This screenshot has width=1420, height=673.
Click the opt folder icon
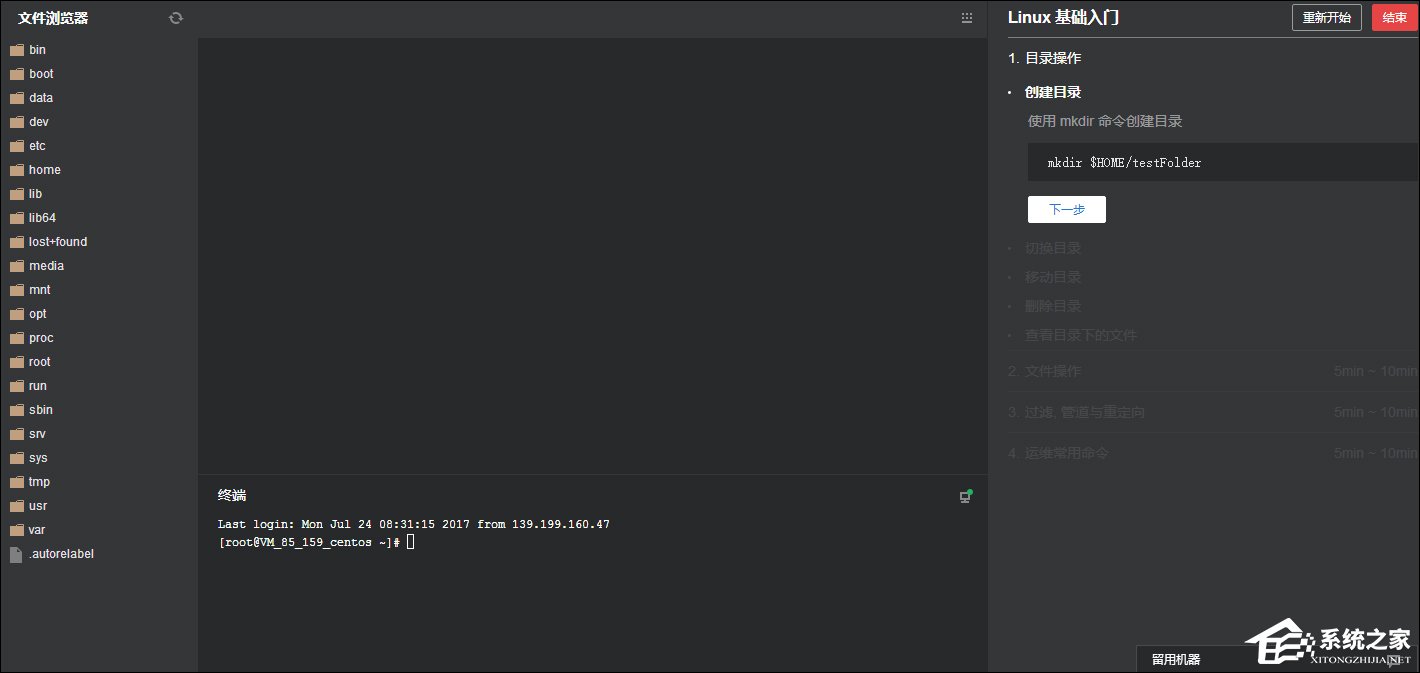(16, 314)
